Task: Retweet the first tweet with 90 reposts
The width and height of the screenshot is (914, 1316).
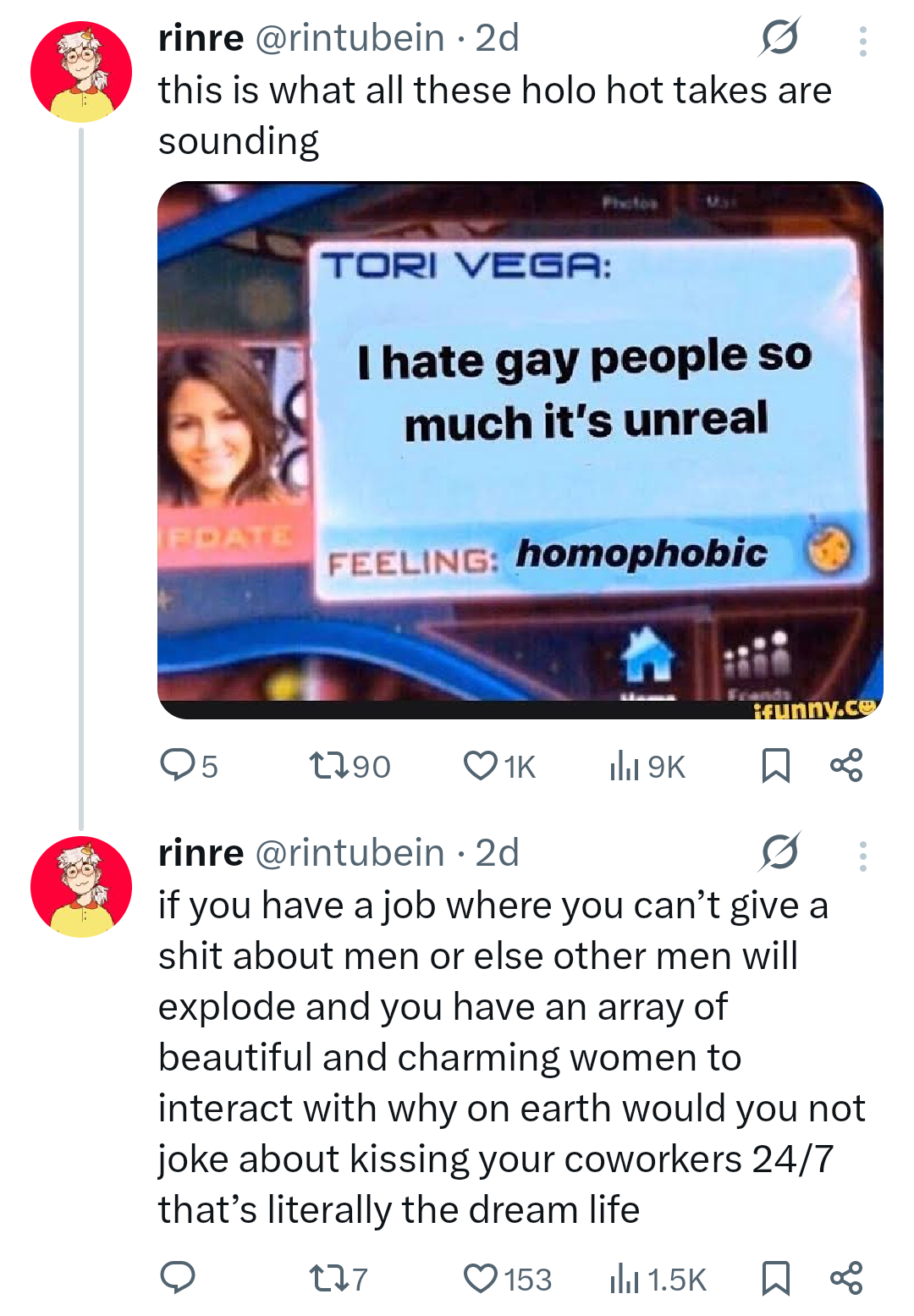Action: [328, 765]
